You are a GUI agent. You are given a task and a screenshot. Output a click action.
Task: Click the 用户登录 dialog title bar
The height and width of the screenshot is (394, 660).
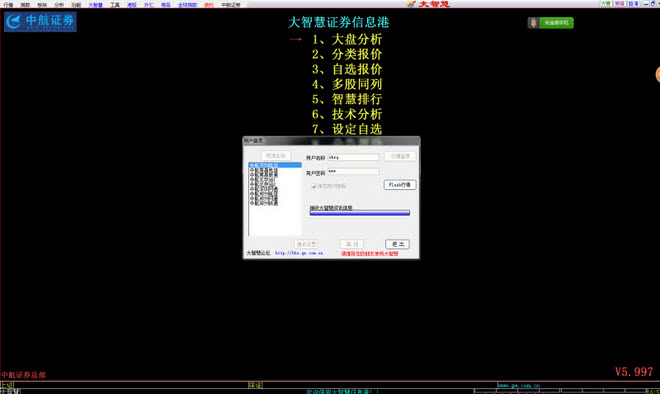point(331,140)
